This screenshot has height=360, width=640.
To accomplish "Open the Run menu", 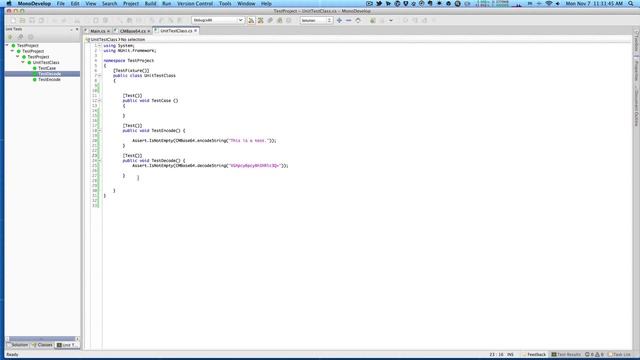I will [167, 4].
